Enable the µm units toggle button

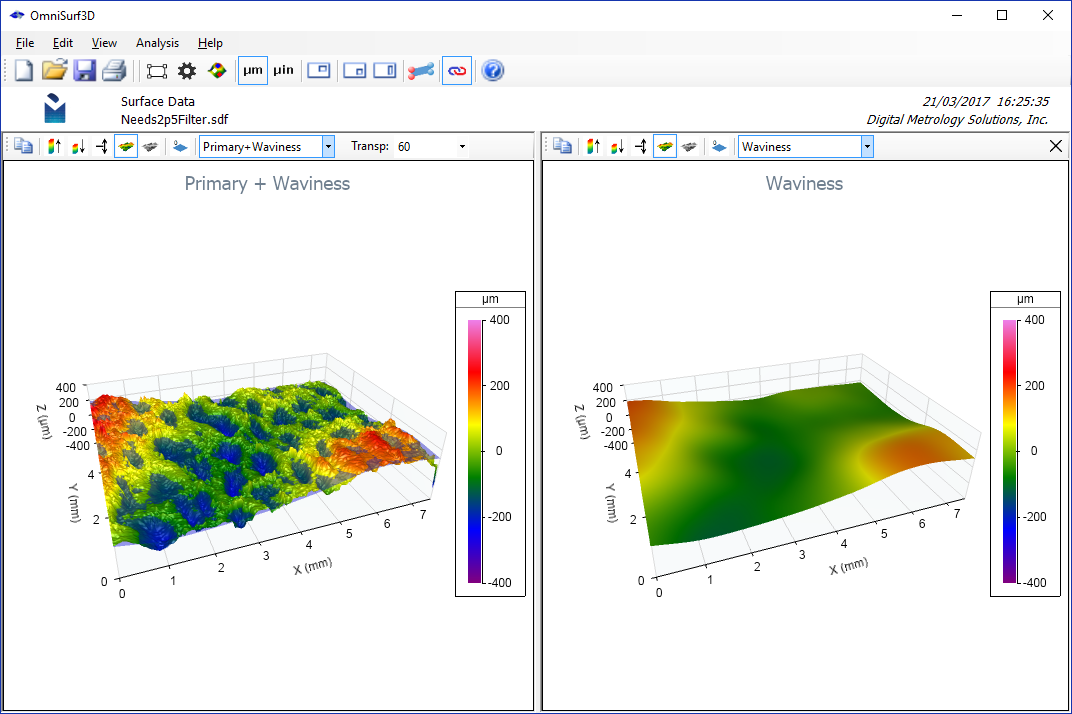(x=252, y=70)
